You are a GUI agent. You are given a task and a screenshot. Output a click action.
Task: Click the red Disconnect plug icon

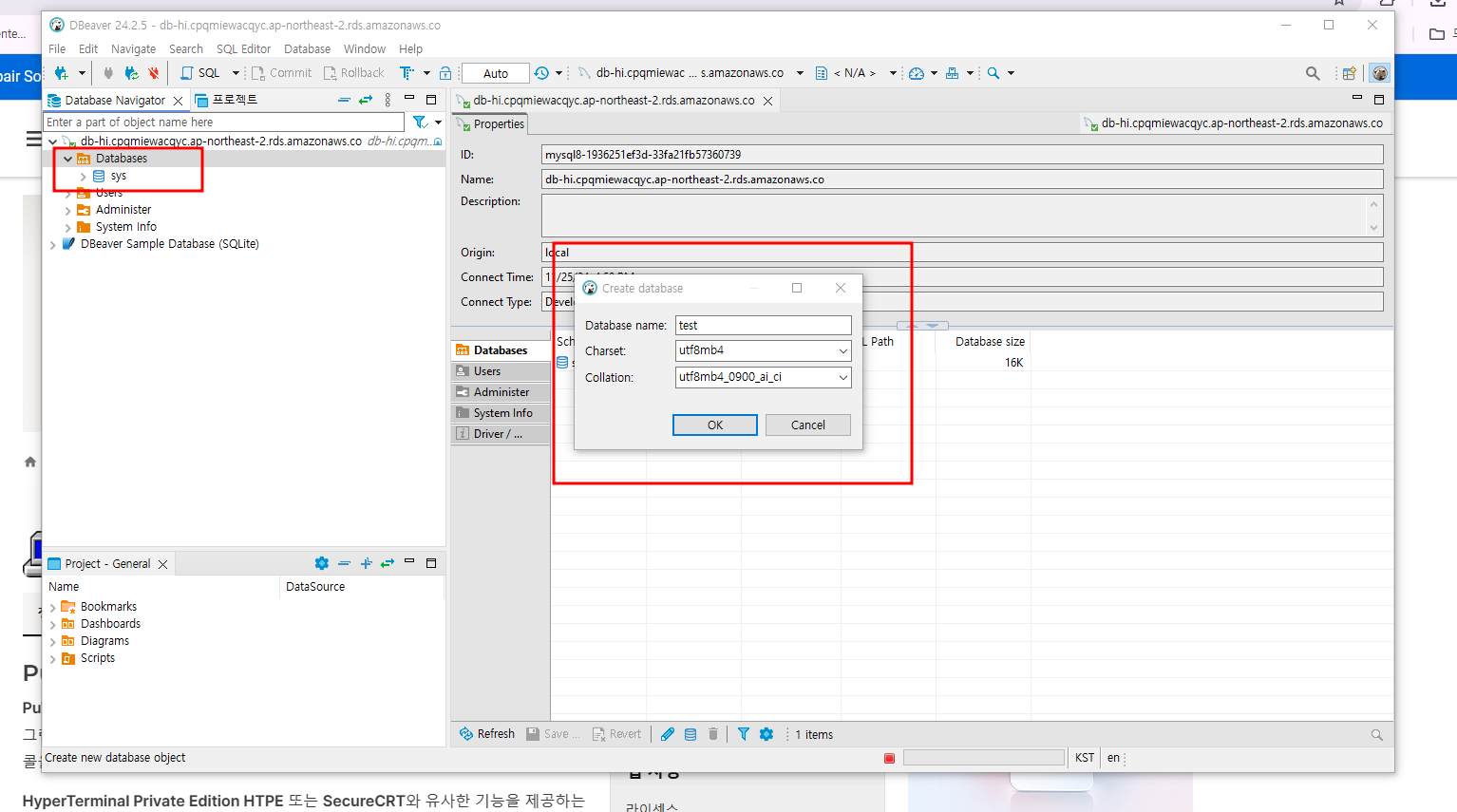tap(154, 73)
